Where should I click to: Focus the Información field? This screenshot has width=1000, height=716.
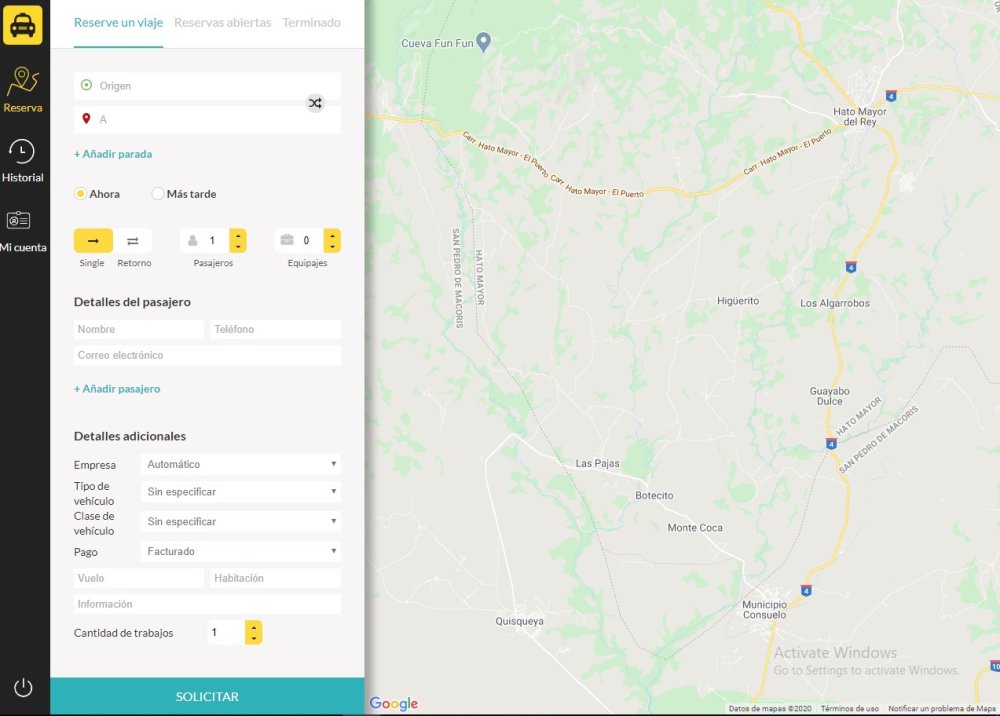pos(207,604)
